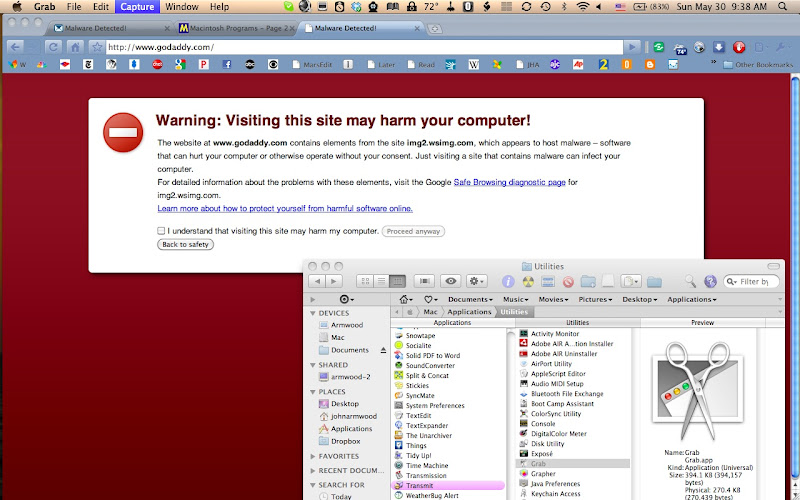800x500 pixels.
Task: Select Time Machine in Applications column
Action: point(427,466)
